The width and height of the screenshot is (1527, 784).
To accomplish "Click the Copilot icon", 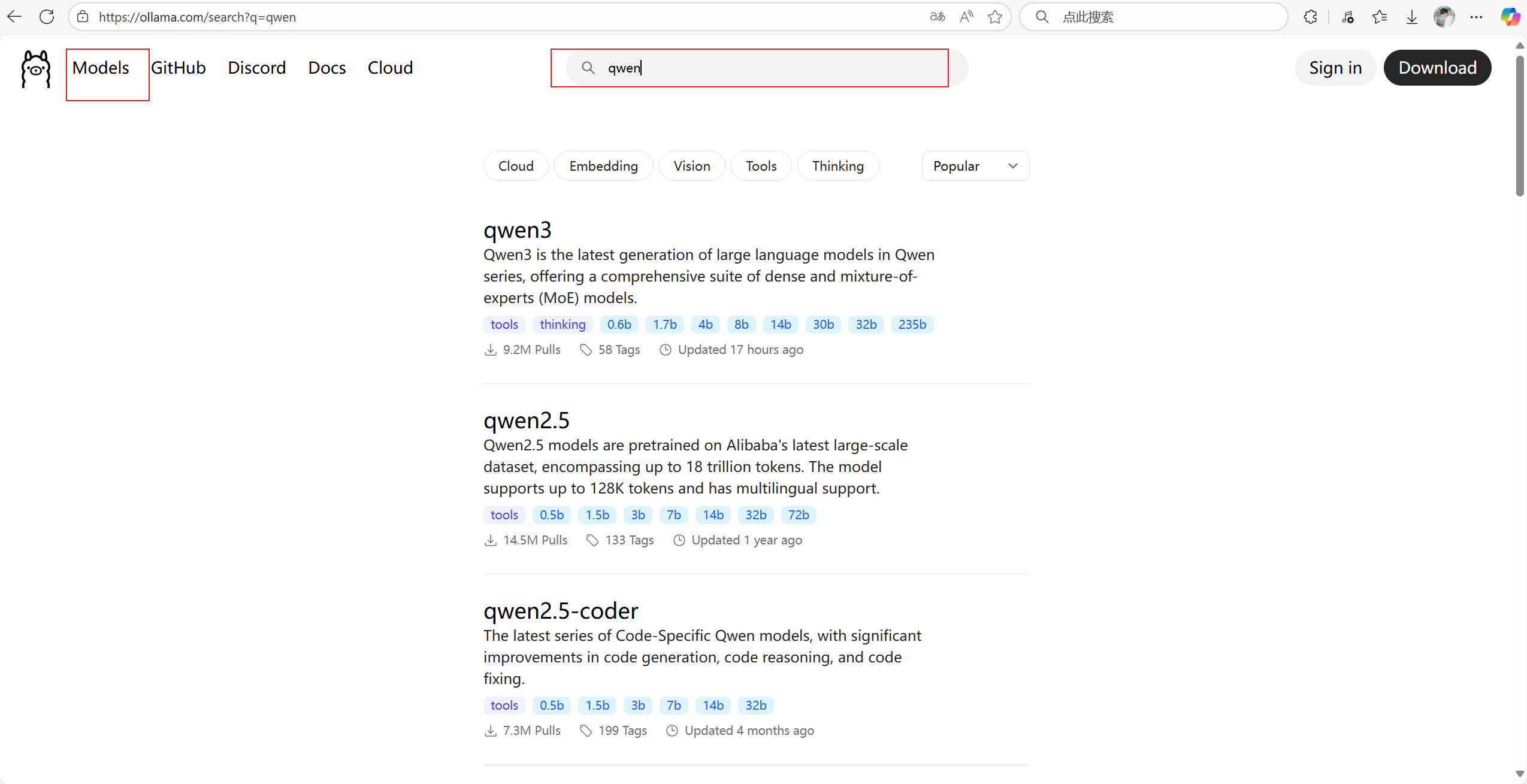I will [1510, 17].
